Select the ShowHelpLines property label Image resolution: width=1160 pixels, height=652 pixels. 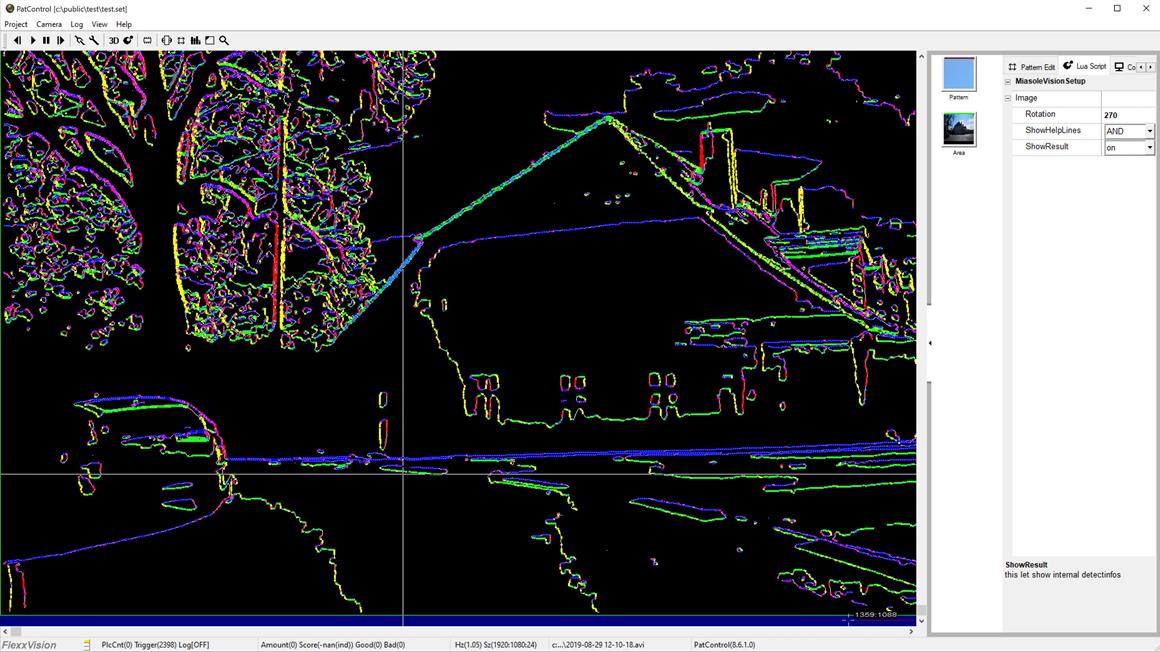click(1053, 130)
